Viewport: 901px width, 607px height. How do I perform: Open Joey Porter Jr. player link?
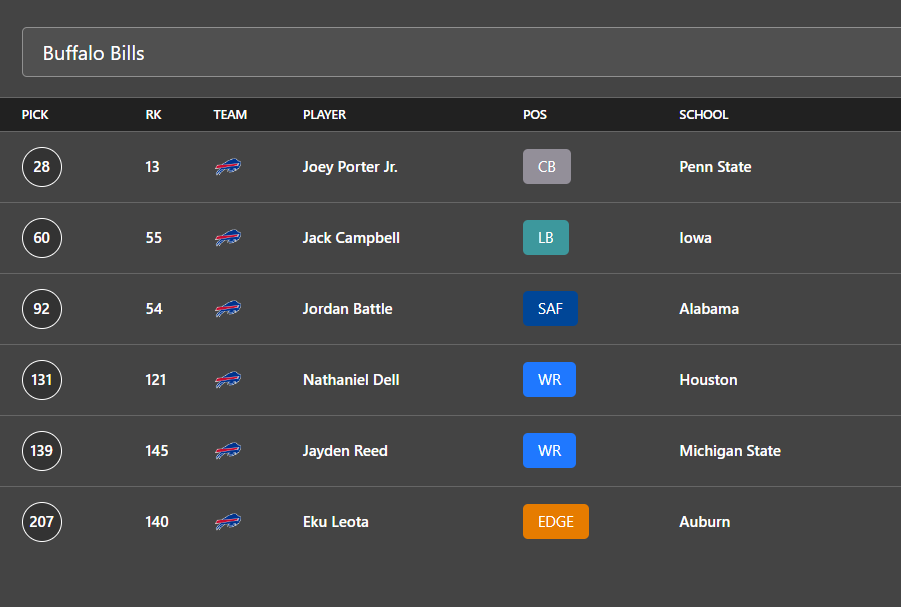pyautogui.click(x=350, y=167)
